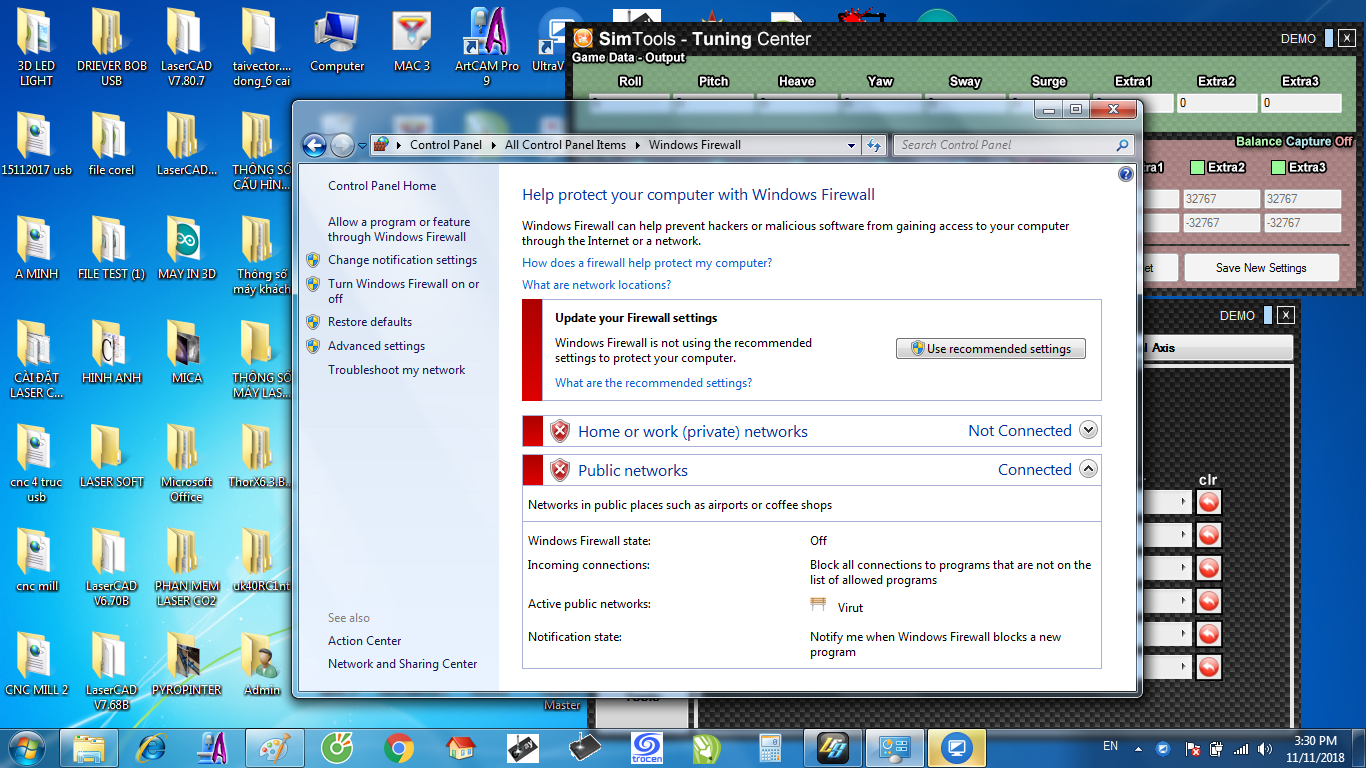Open Troubleshoot my network link
The width and height of the screenshot is (1366, 768).
396,370
